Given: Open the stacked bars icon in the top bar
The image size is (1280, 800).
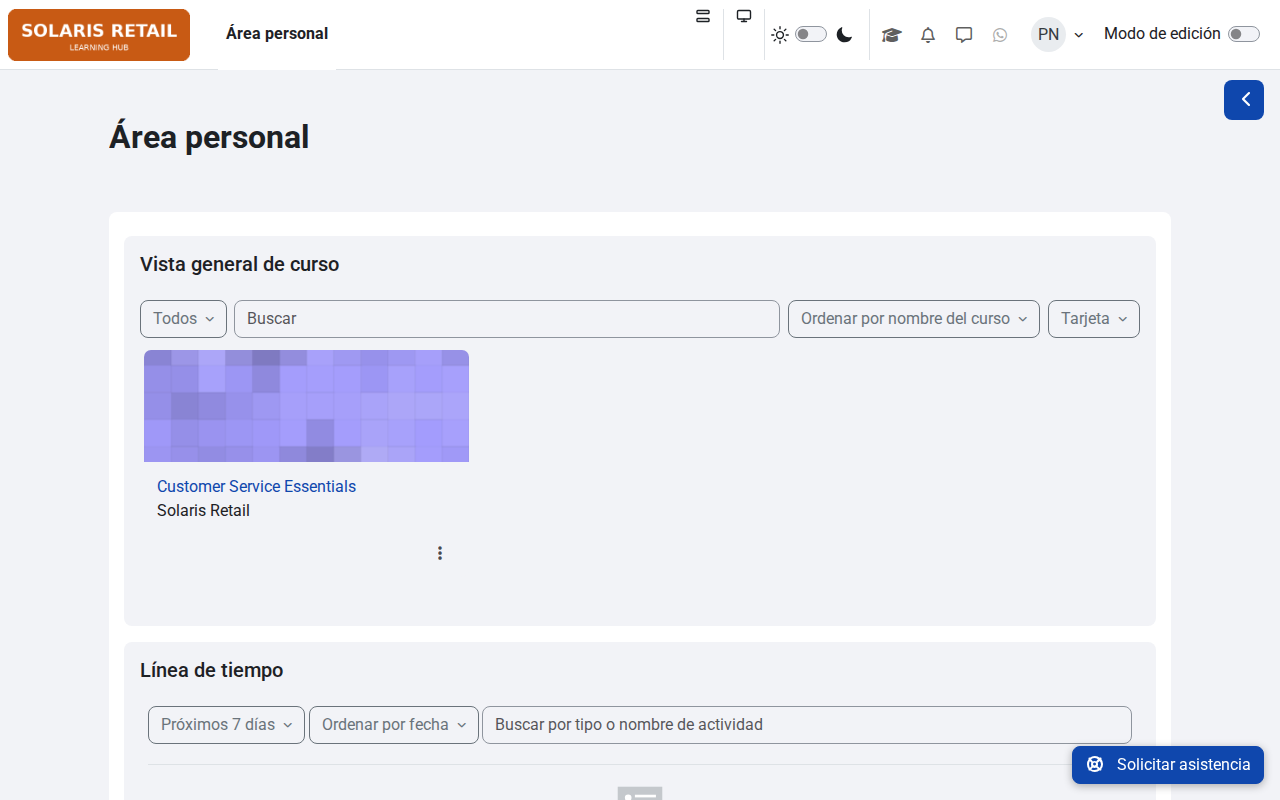Looking at the screenshot, I should click(702, 16).
